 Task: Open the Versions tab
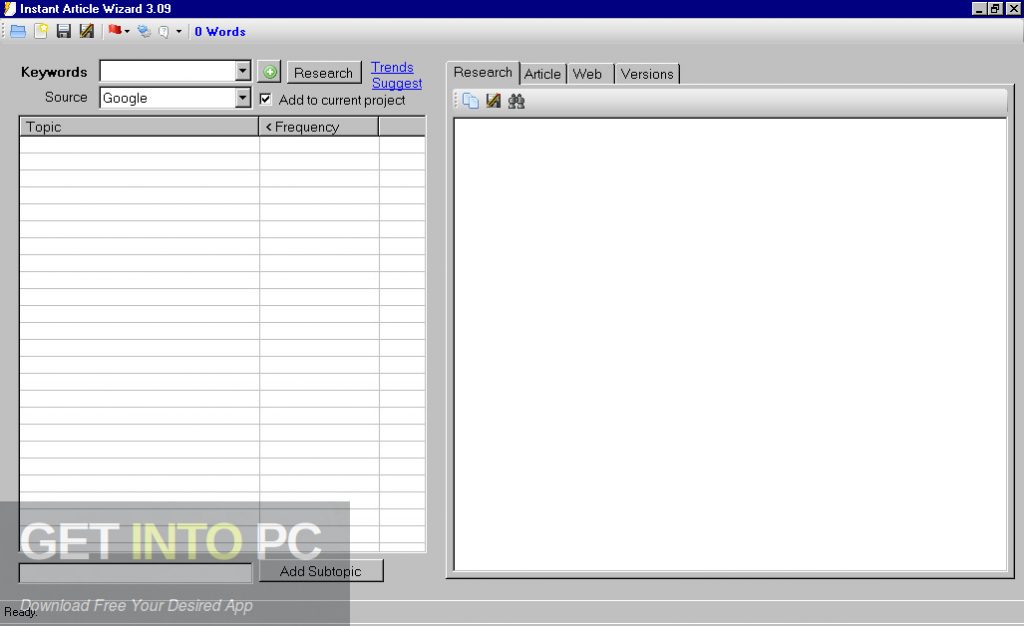[x=647, y=74]
